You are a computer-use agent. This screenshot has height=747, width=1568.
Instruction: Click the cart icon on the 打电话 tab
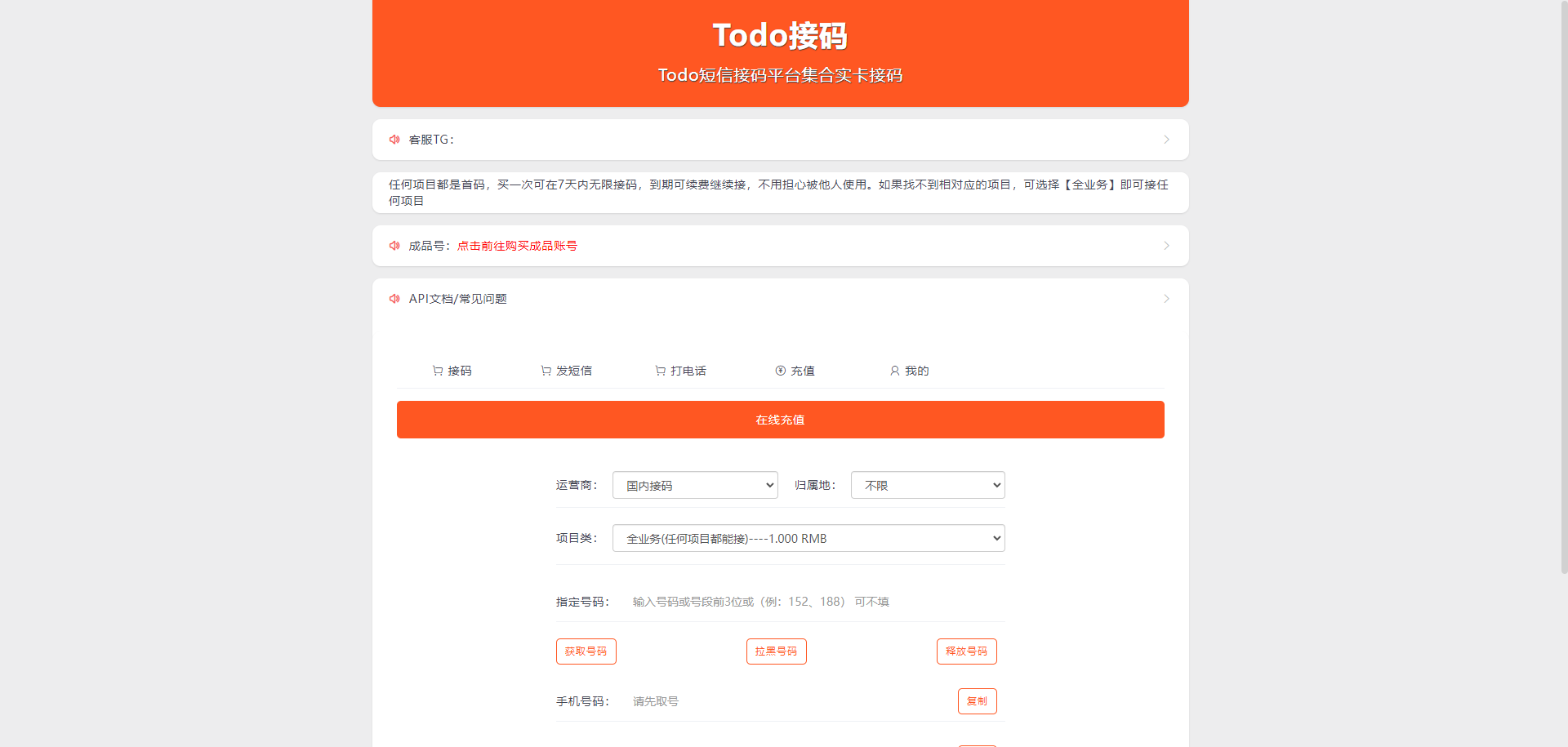coord(660,371)
